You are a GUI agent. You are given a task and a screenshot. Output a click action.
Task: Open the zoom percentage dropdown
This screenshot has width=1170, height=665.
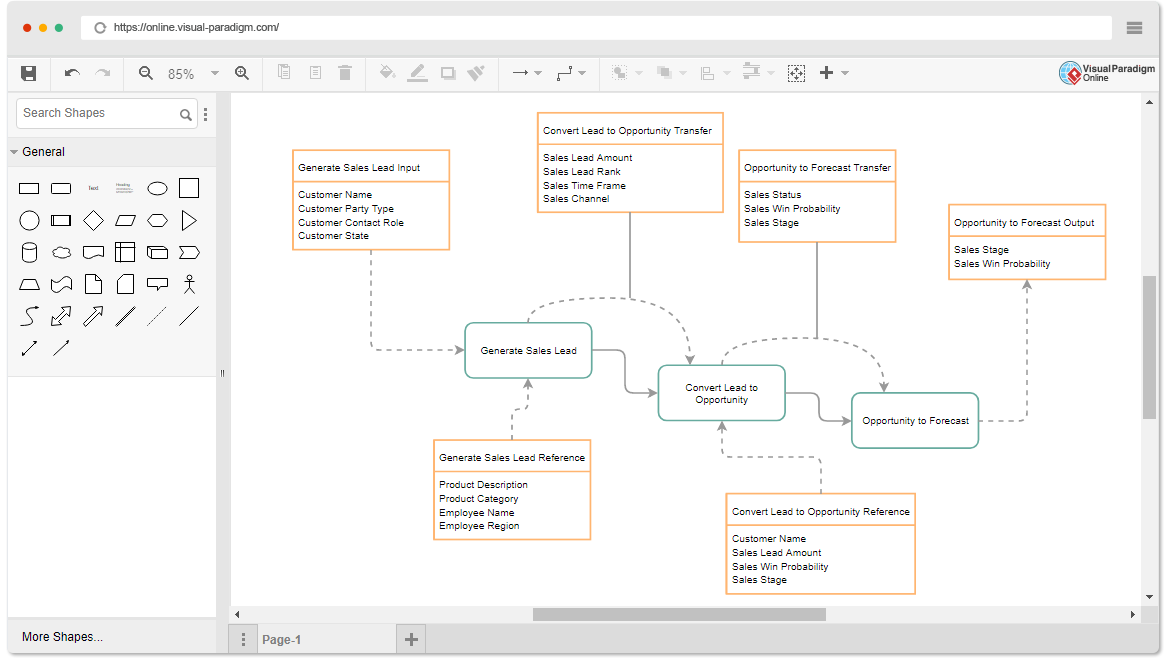click(x=214, y=73)
